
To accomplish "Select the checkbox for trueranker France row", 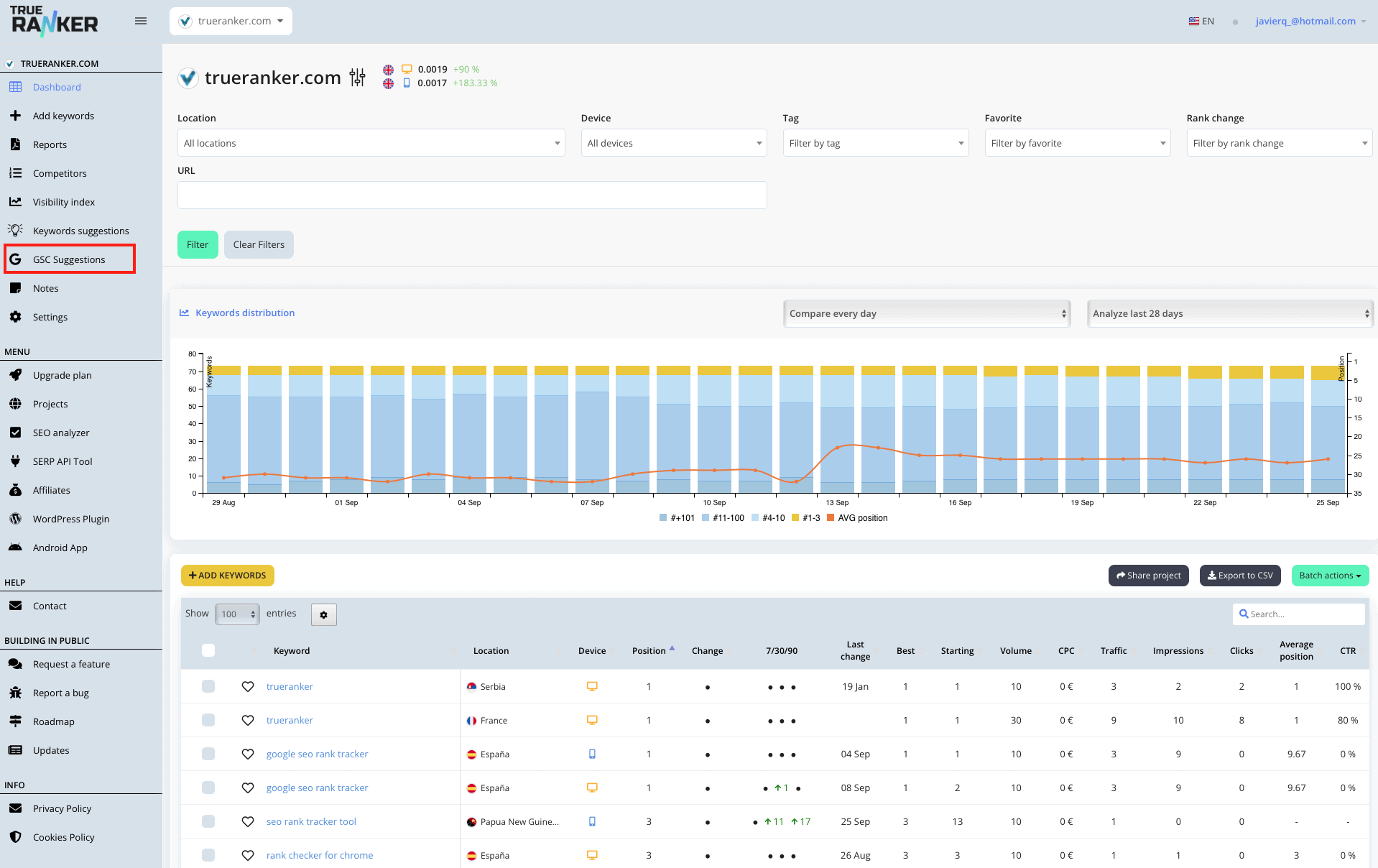I will point(208,720).
